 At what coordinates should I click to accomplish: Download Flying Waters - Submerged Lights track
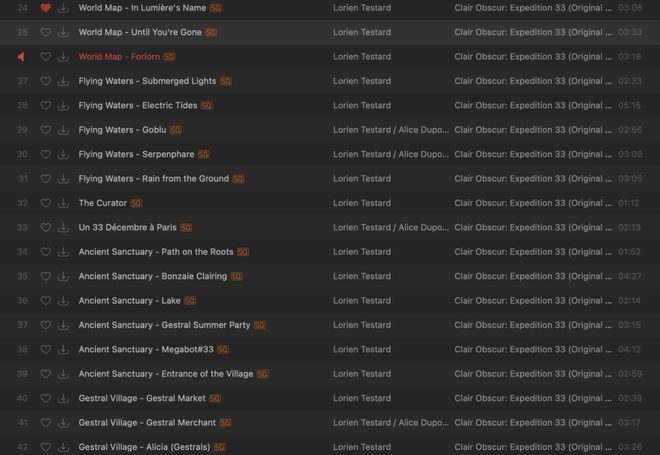coord(63,81)
